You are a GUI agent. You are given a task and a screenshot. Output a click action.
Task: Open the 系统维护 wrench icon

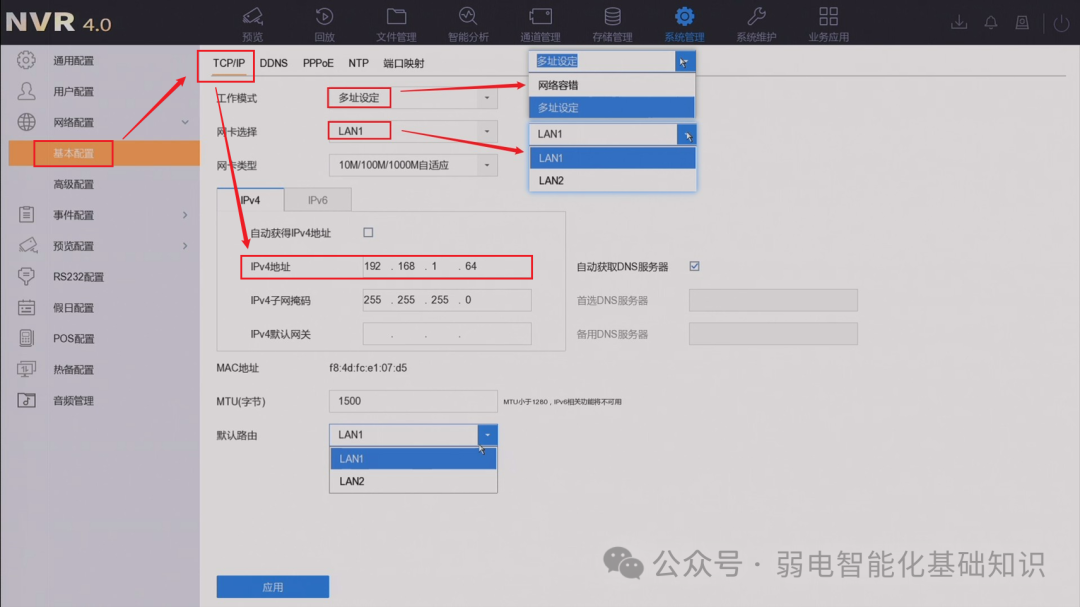coord(756,16)
